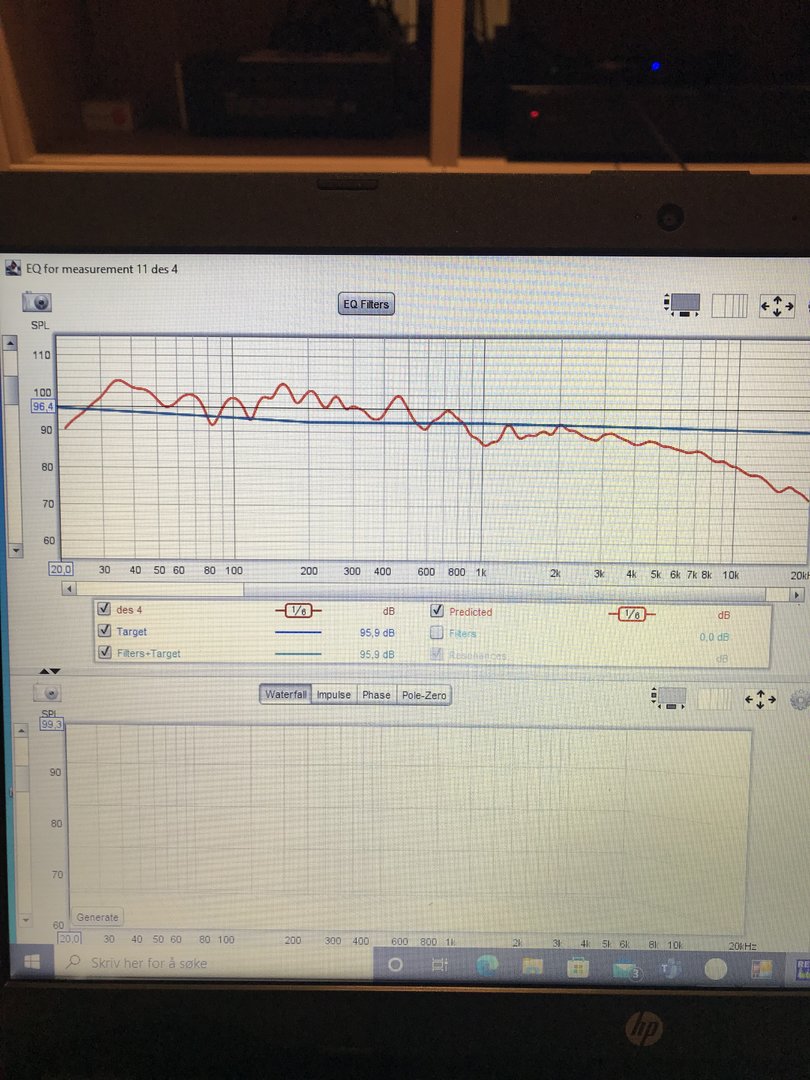Toggle the Resonances trace checkbox
This screenshot has width=810, height=1080.
point(437,654)
